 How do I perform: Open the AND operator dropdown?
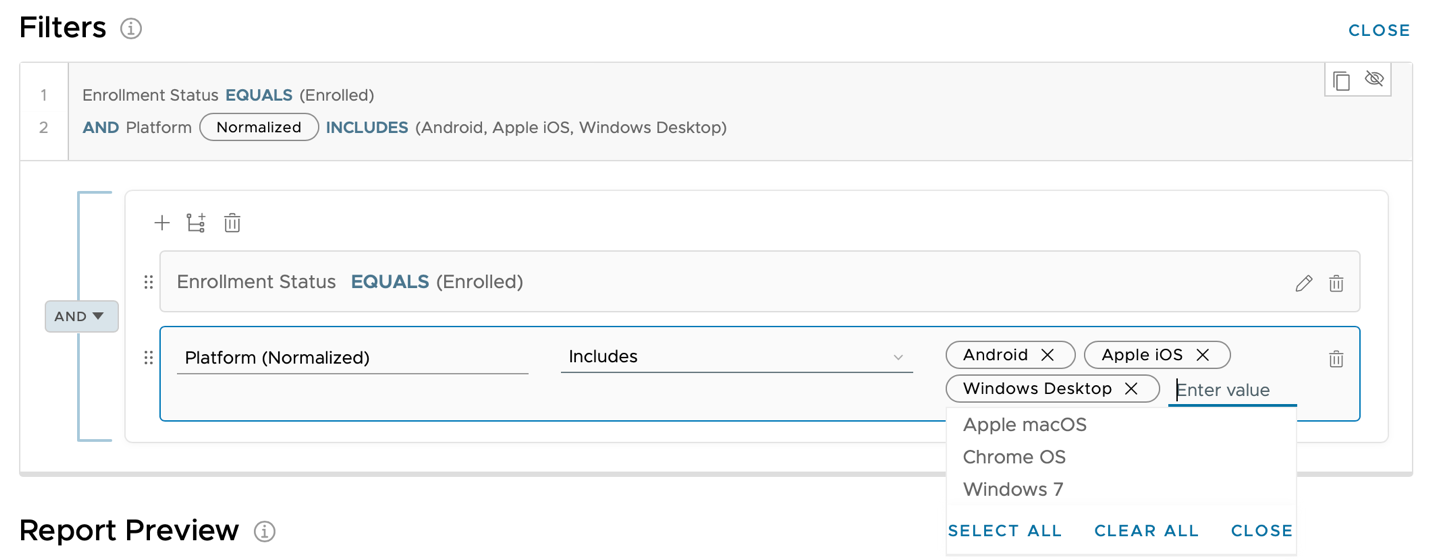point(81,316)
